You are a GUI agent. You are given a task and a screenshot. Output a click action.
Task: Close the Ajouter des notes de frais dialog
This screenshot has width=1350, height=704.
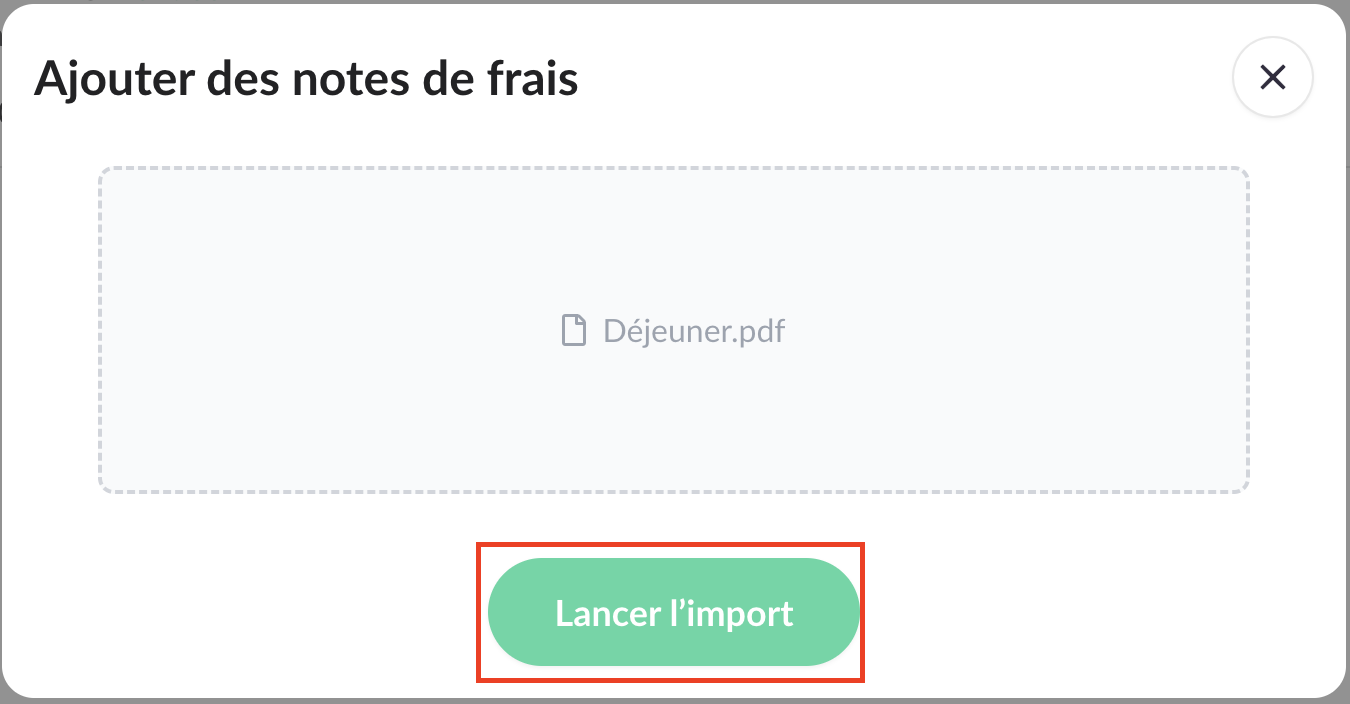[x=1272, y=78]
